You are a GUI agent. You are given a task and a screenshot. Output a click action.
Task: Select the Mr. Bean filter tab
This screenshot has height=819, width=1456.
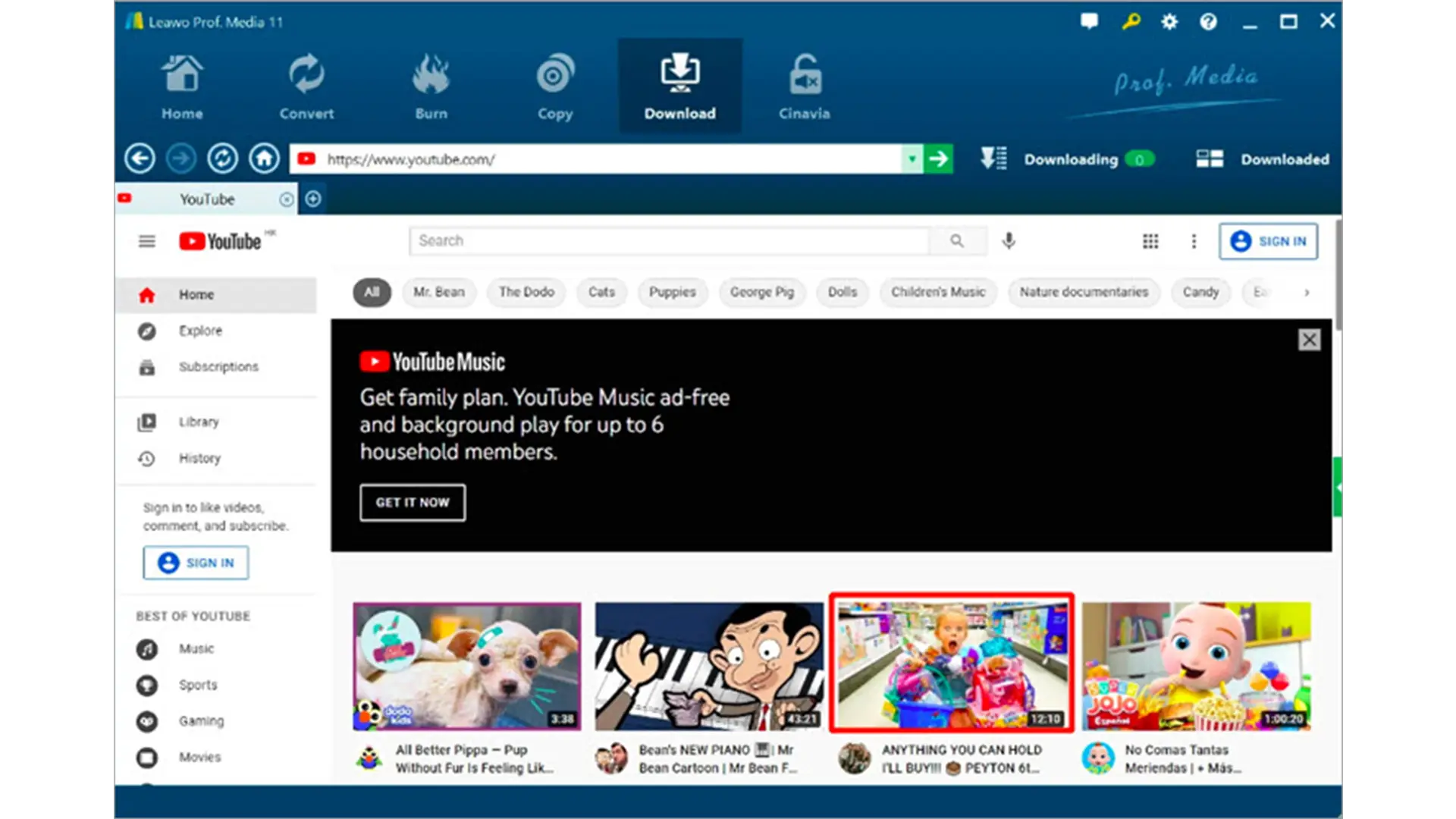coord(438,291)
